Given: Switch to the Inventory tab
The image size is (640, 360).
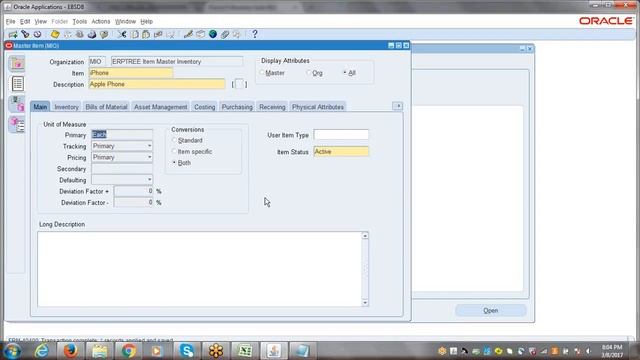Looking at the screenshot, I should (66, 107).
